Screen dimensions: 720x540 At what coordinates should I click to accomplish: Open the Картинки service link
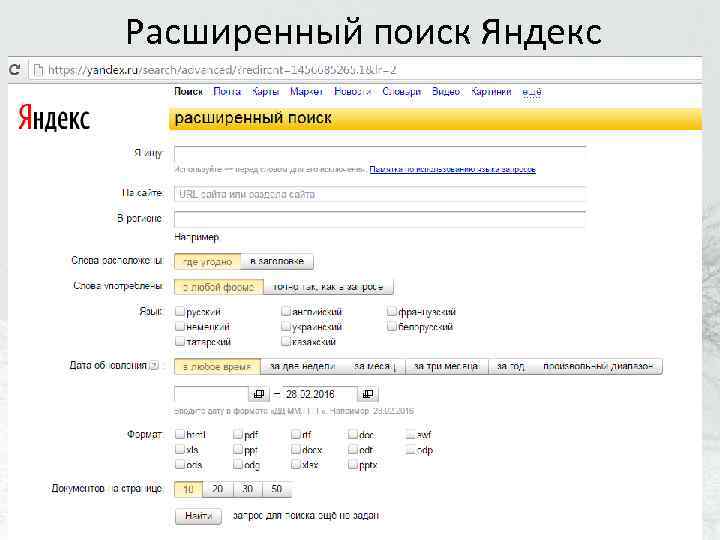coord(491,91)
